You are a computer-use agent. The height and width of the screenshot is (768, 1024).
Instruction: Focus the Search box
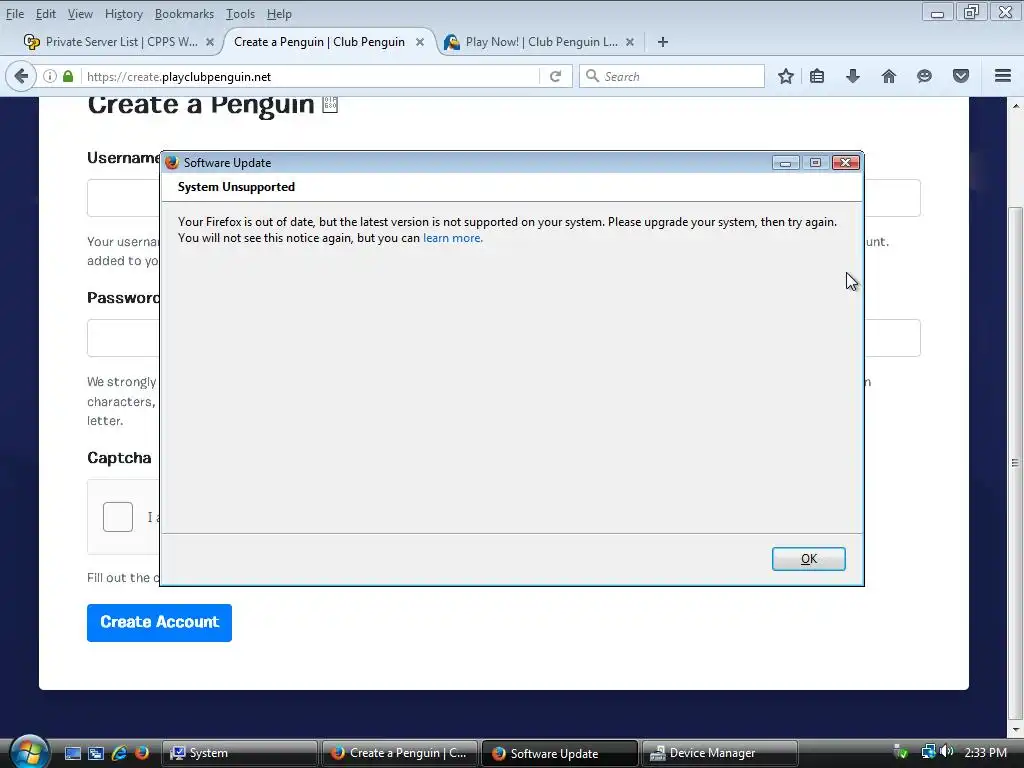(671, 76)
